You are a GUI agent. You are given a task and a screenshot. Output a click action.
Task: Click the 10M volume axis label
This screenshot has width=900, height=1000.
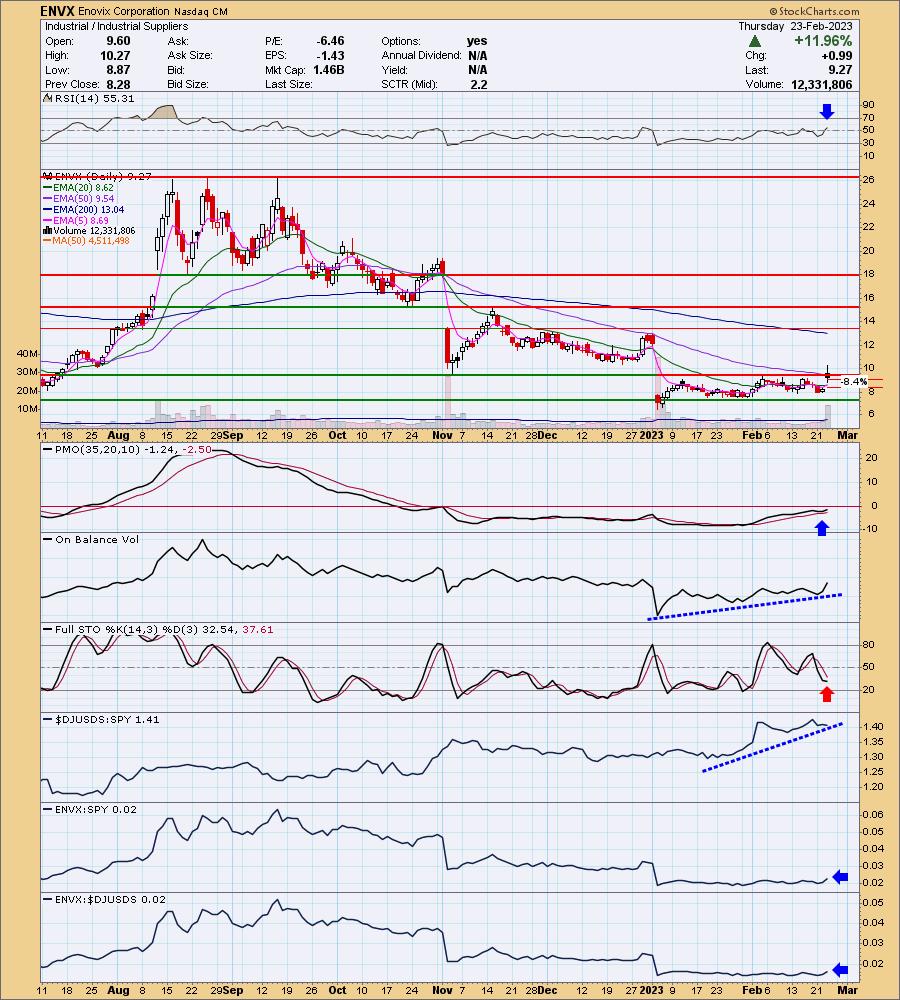point(27,408)
